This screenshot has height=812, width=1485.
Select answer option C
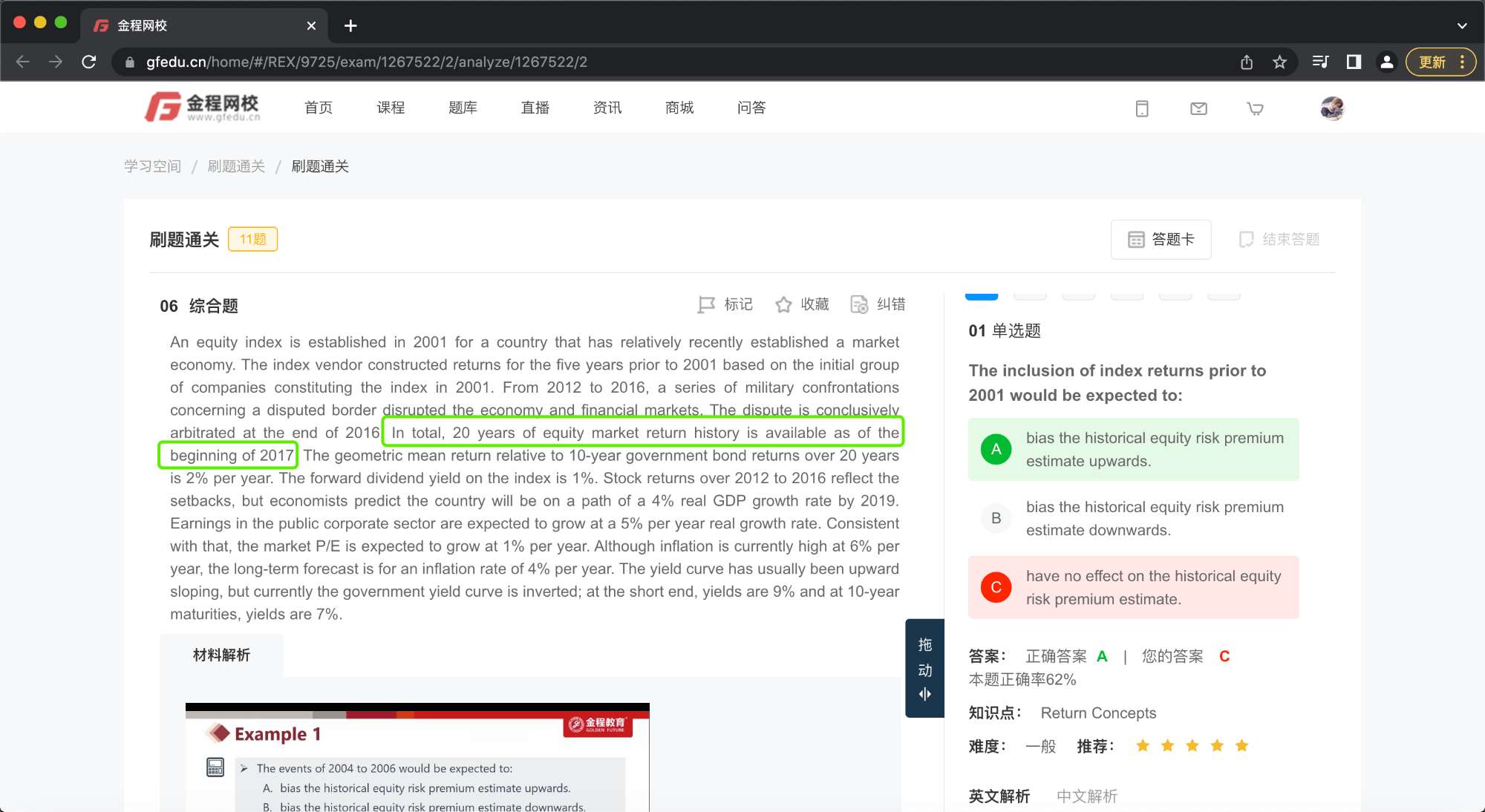click(996, 587)
